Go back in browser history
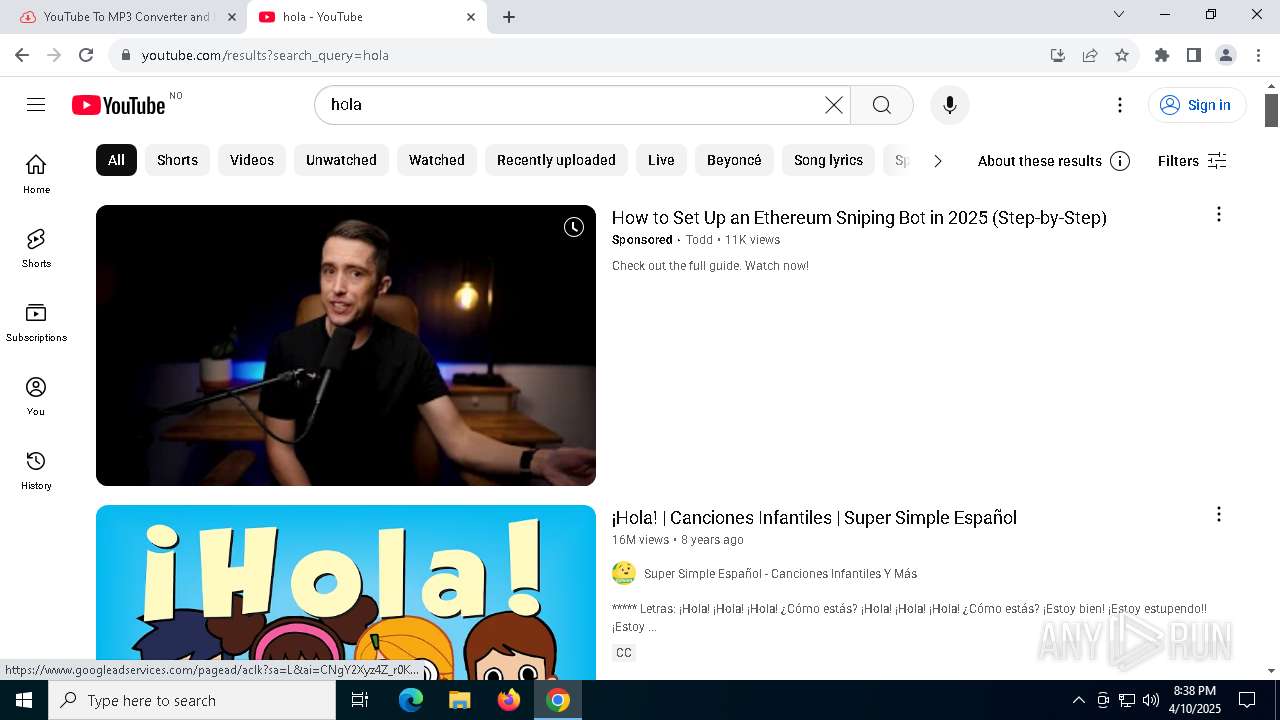This screenshot has width=1280, height=720. click(22, 55)
